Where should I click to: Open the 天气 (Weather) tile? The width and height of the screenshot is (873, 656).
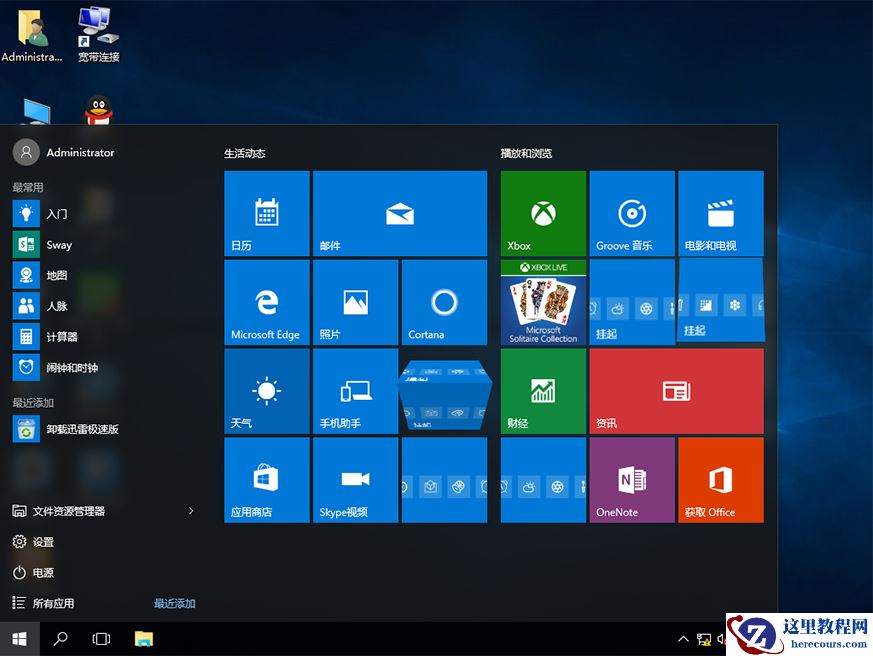(266, 391)
